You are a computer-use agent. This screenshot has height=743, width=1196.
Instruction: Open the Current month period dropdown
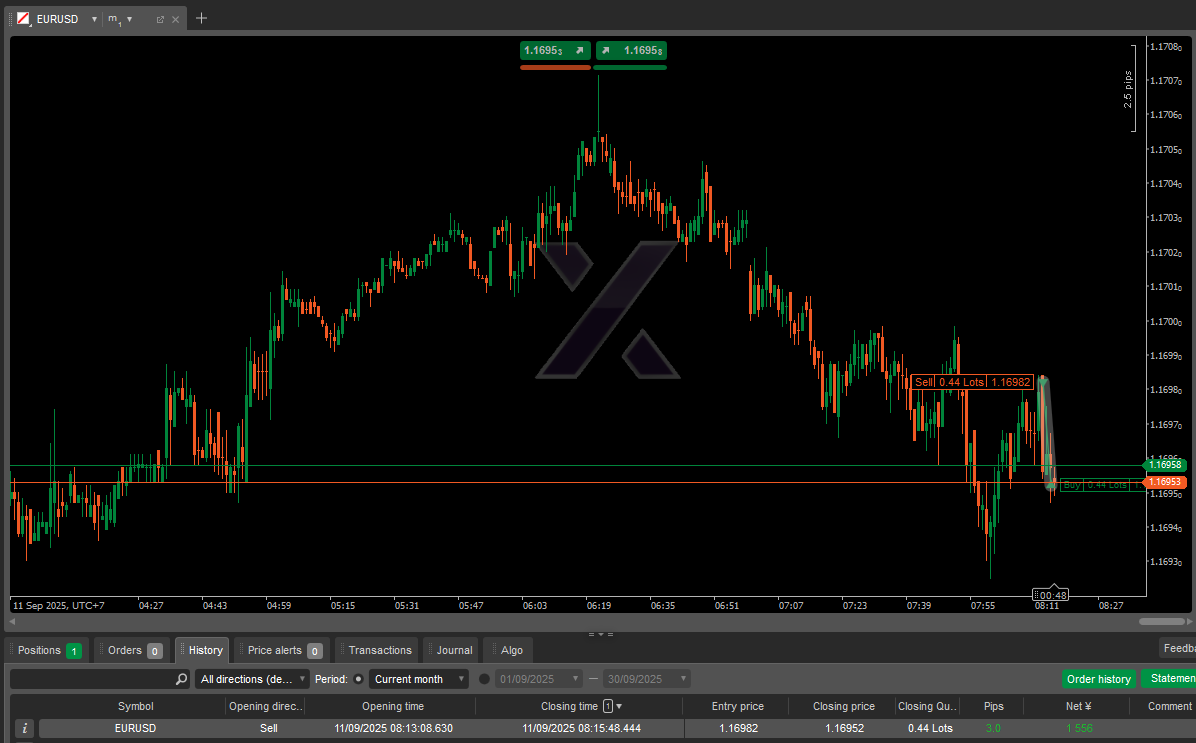pos(418,679)
